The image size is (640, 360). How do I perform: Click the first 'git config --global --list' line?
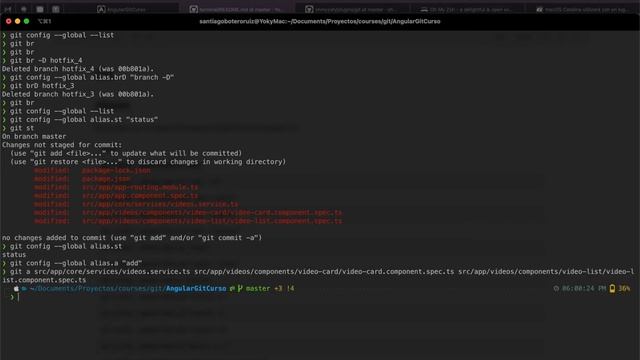pyautogui.click(x=58, y=36)
